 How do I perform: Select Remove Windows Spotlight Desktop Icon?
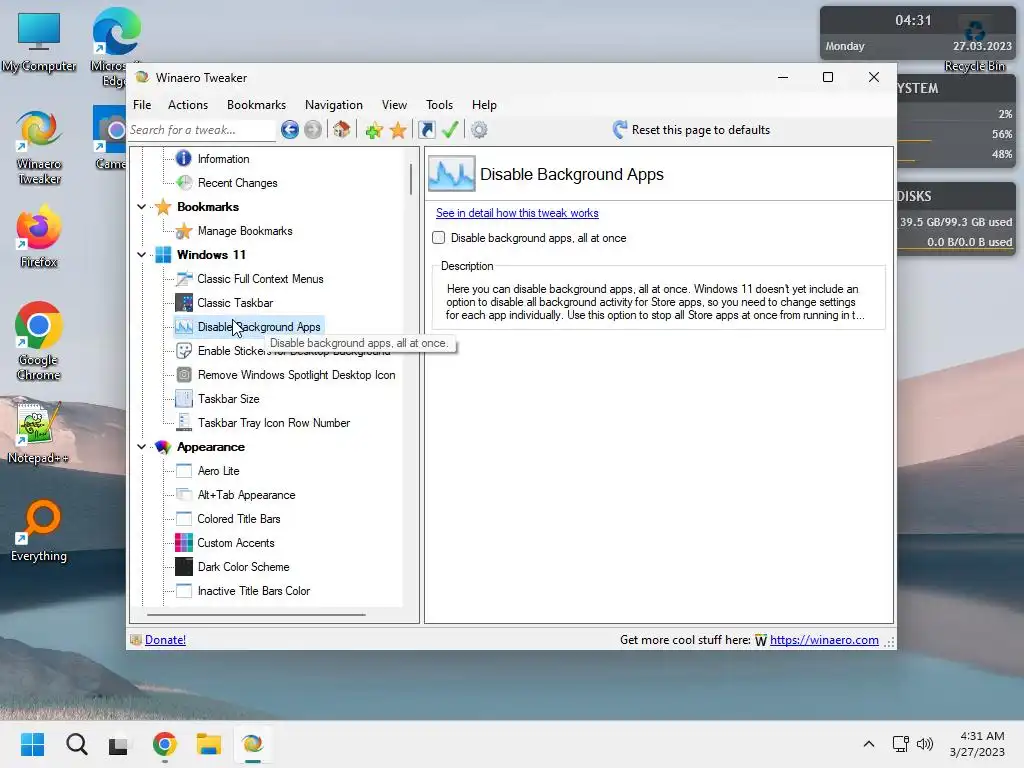[296, 375]
